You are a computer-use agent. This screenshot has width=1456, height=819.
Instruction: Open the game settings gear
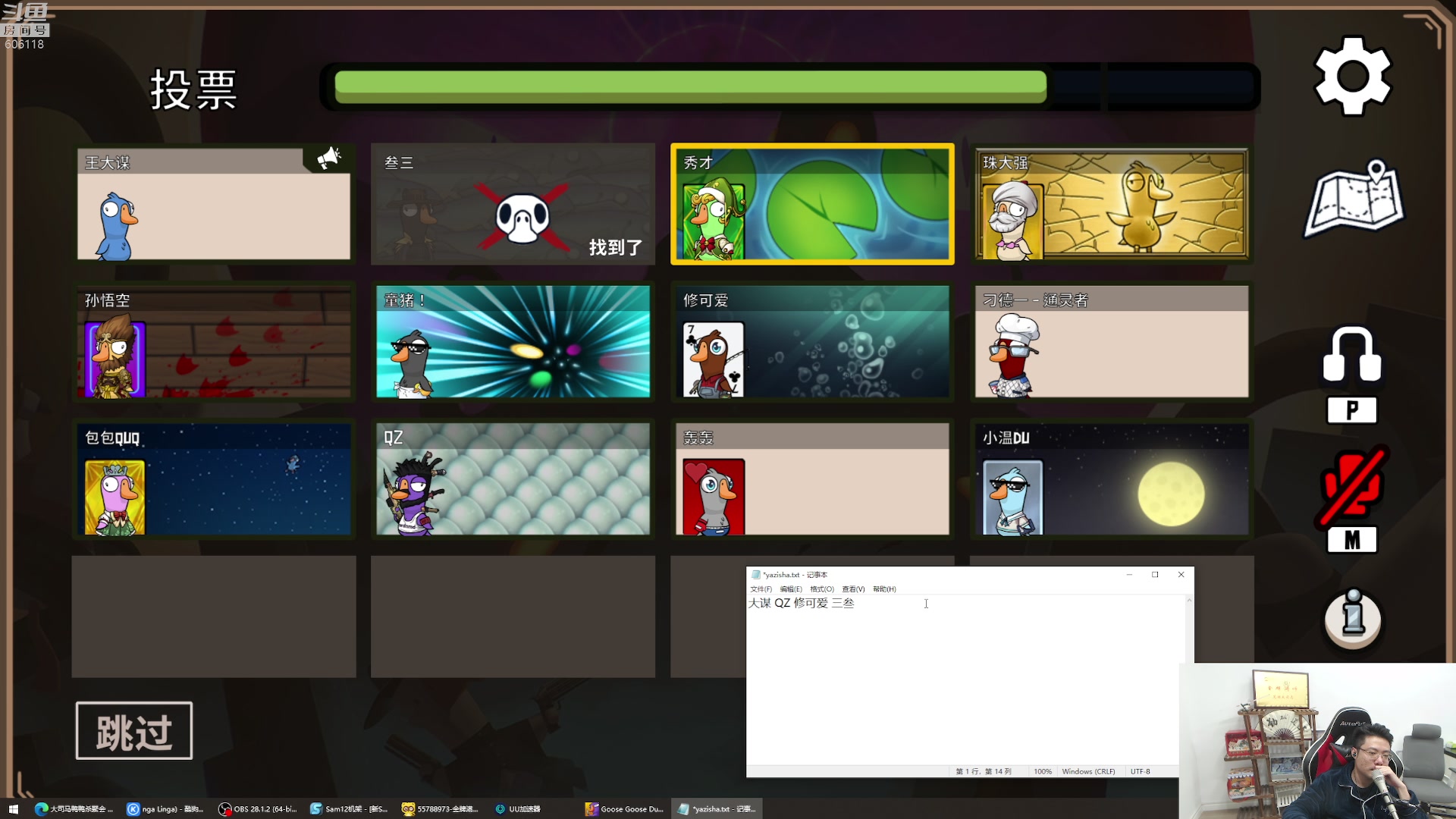[1353, 76]
